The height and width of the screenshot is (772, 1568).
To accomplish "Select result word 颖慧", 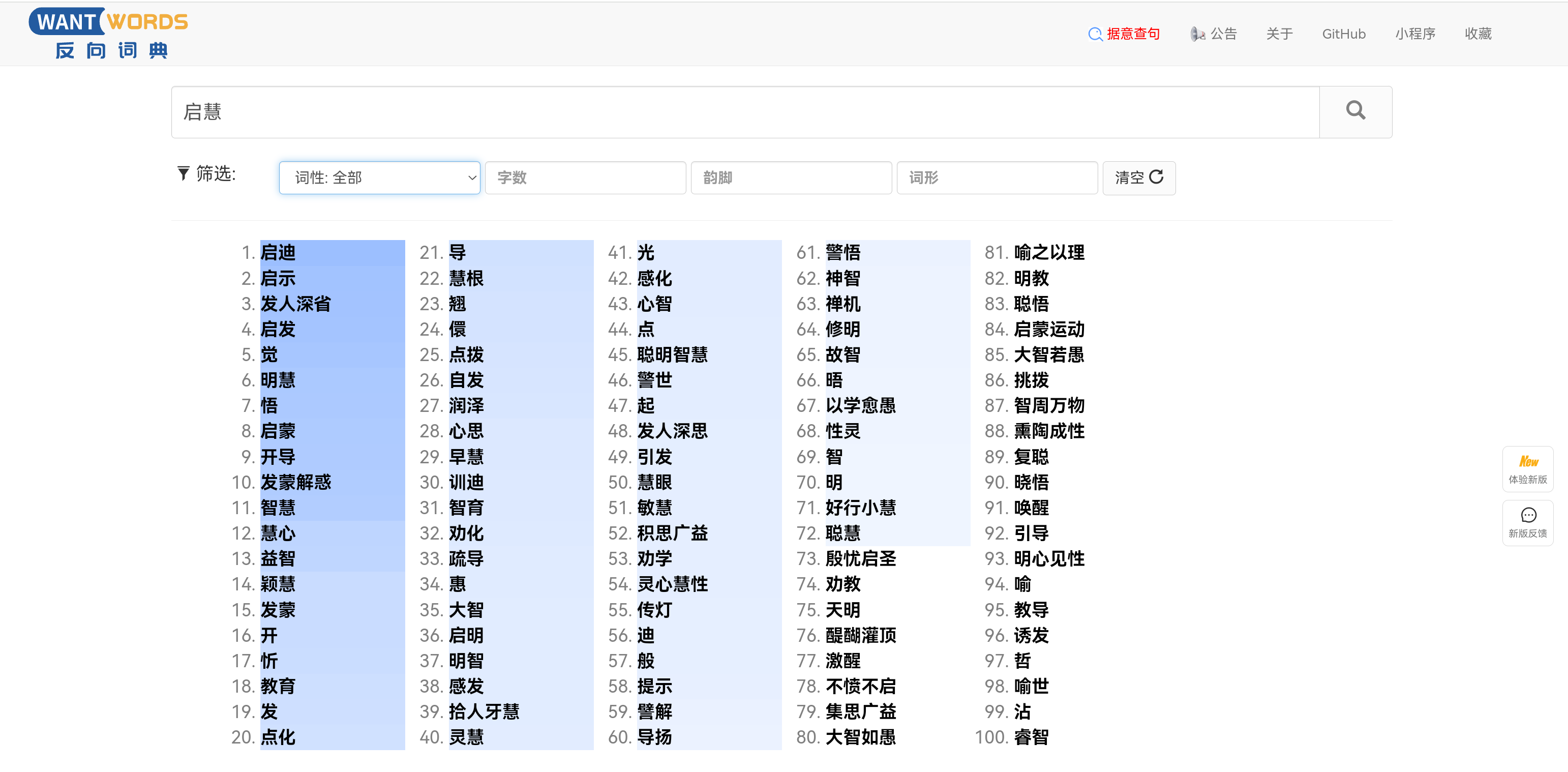I will [278, 584].
